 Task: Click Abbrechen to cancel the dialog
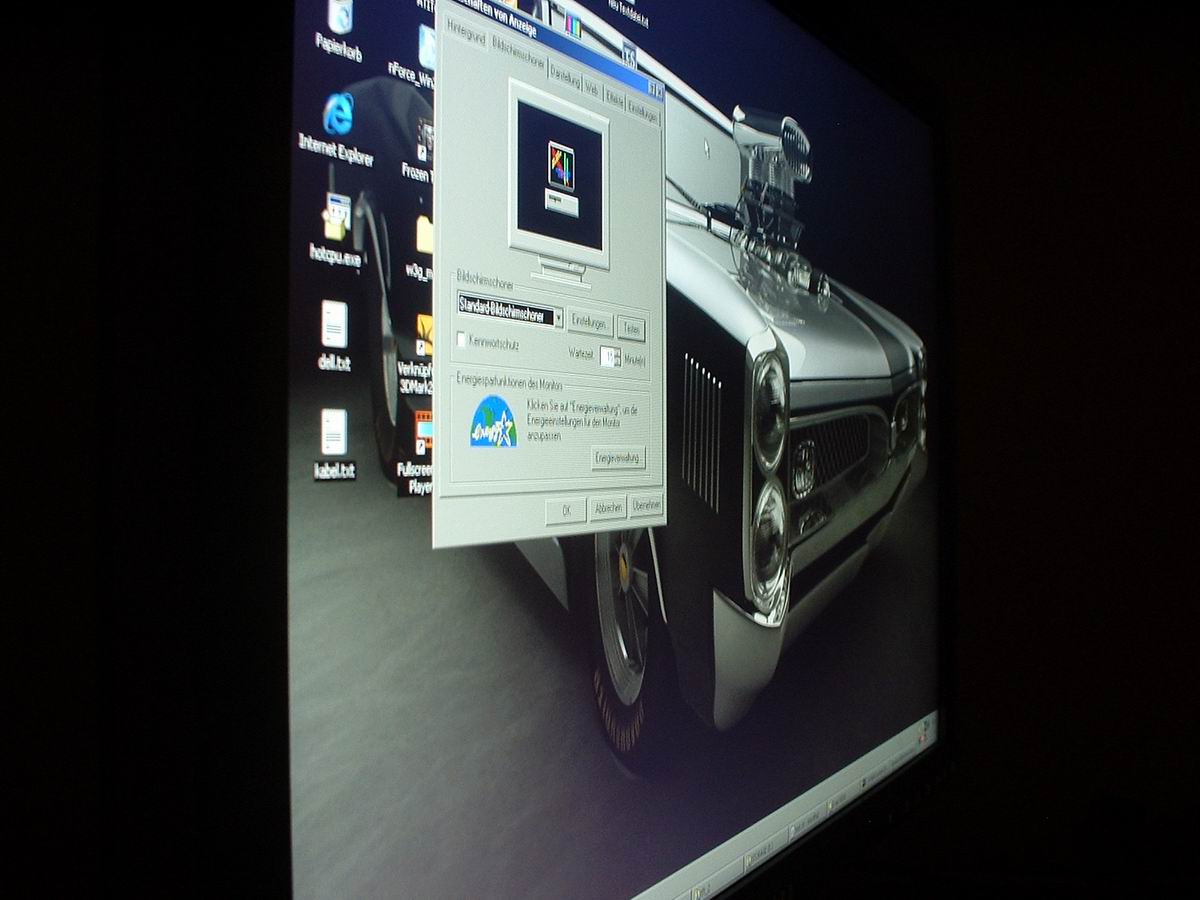click(x=607, y=507)
